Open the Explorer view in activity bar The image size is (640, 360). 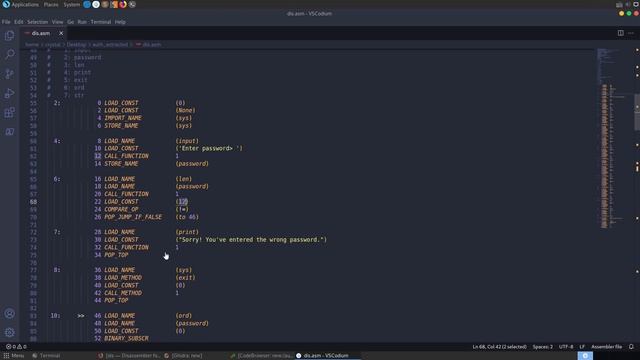(9, 36)
